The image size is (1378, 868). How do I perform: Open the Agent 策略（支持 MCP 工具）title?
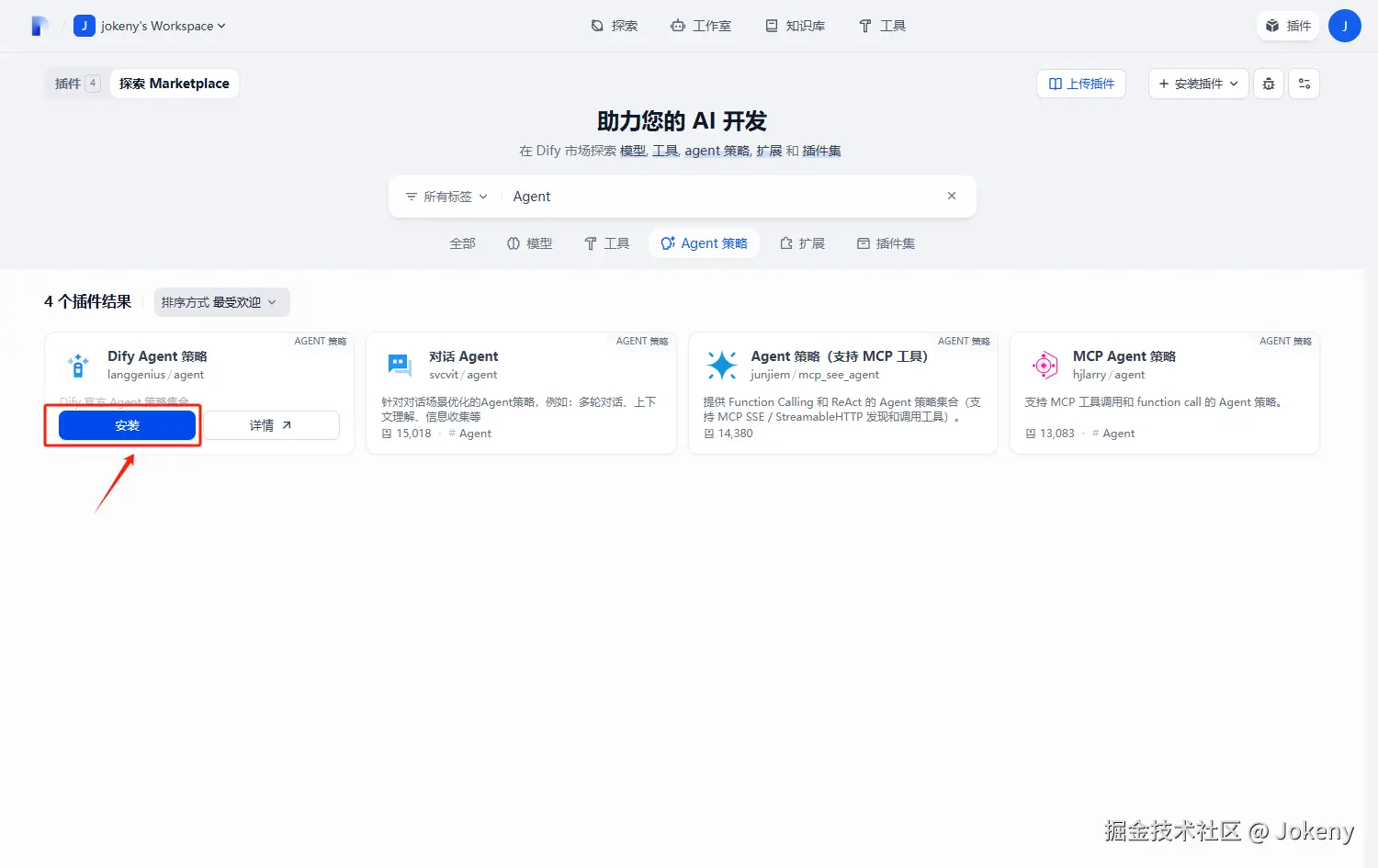click(x=840, y=356)
